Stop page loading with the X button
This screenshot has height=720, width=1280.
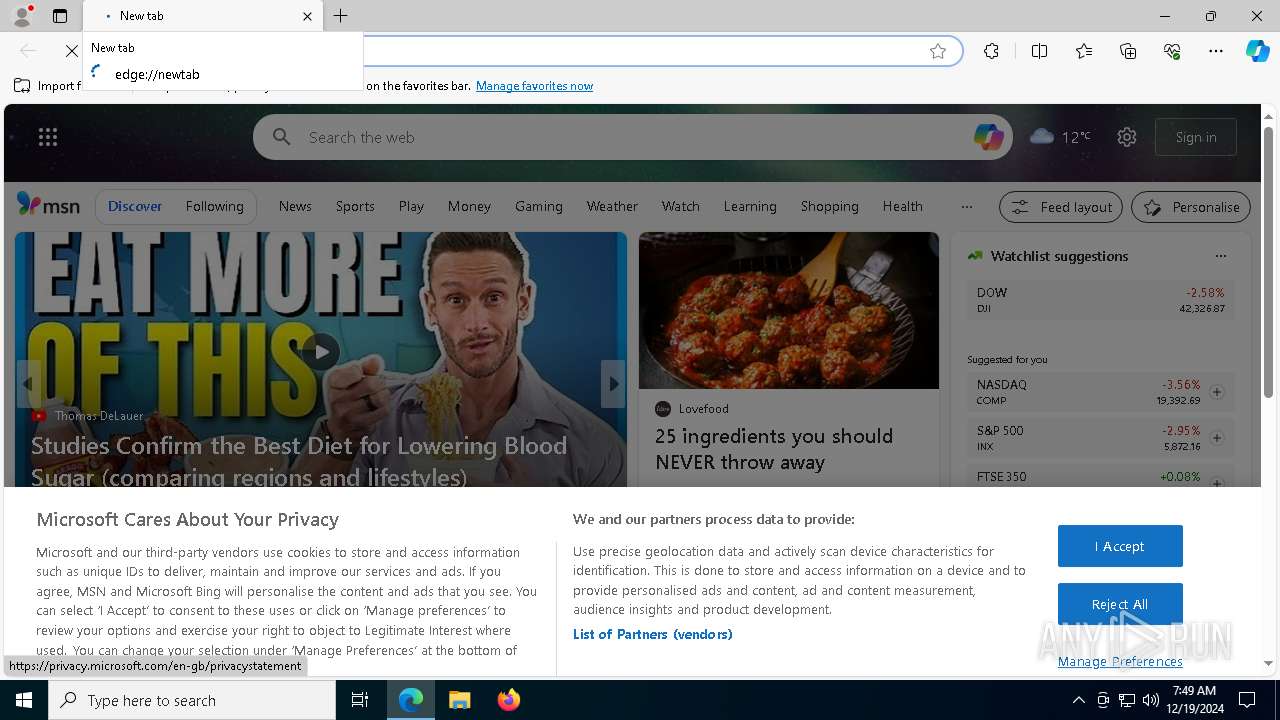pyautogui.click(x=72, y=51)
